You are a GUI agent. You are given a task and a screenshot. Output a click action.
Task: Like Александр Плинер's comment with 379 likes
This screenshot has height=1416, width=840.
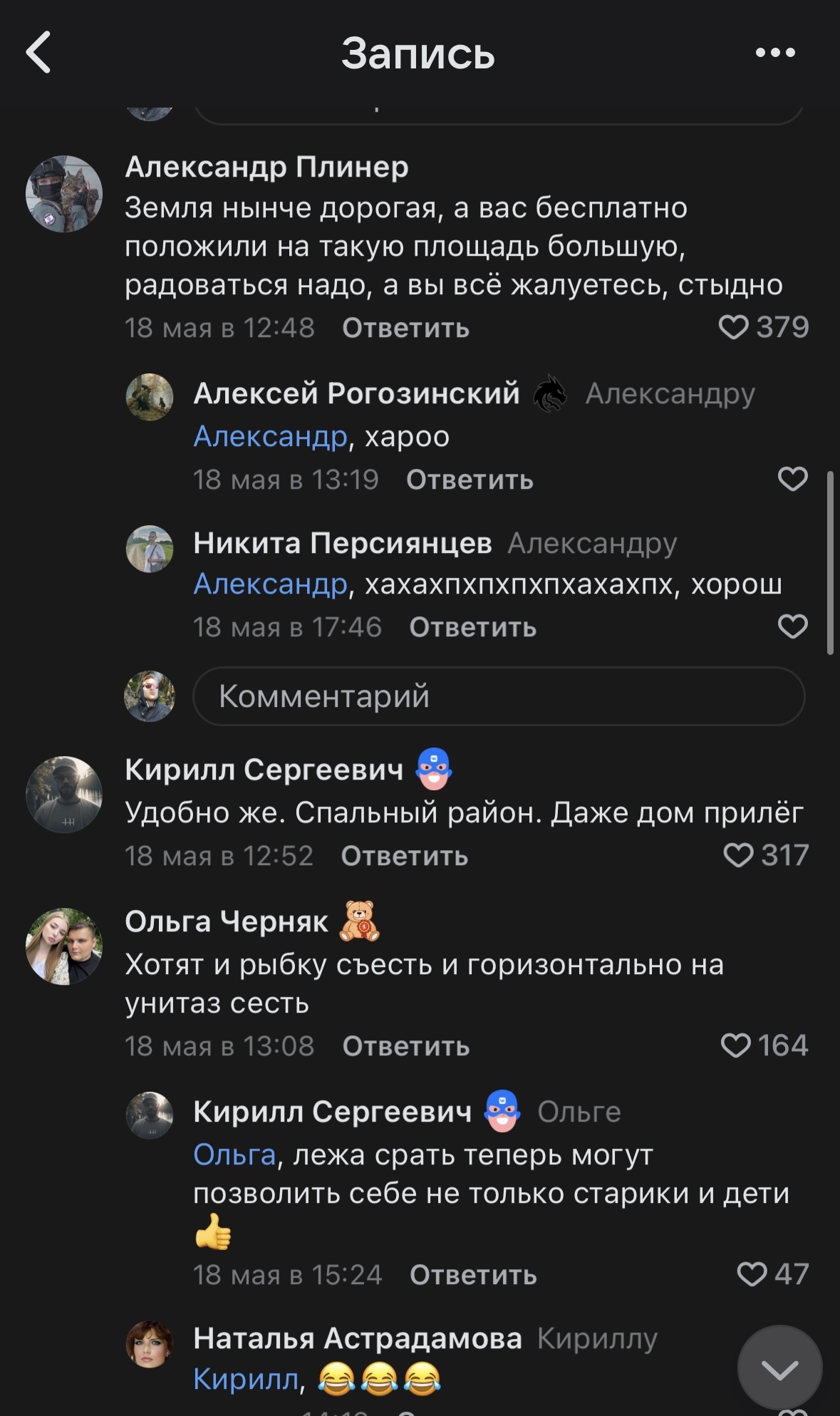733,327
